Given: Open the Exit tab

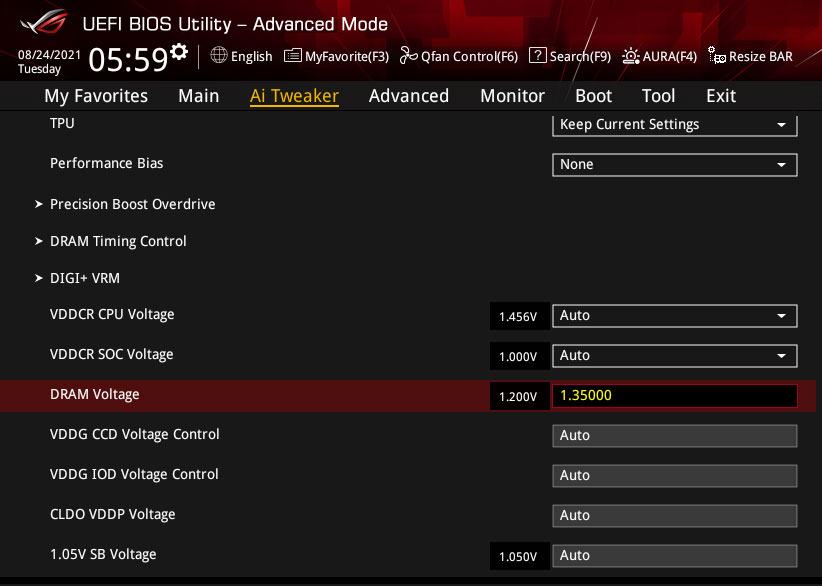Looking at the screenshot, I should tap(721, 96).
